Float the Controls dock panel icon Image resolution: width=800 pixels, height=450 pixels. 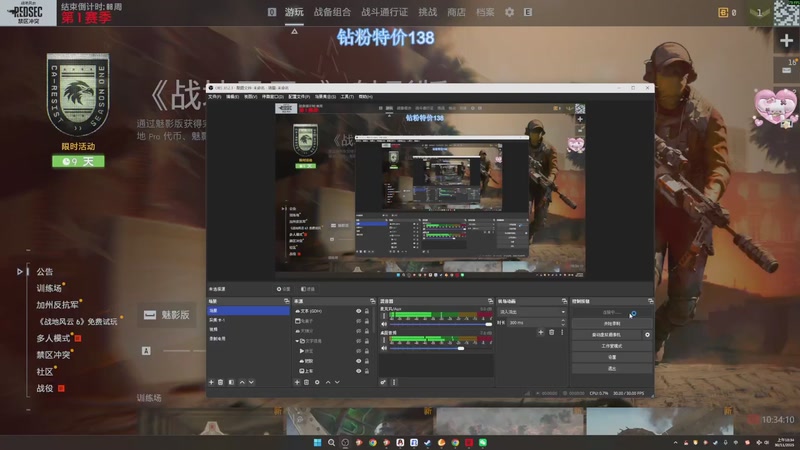[650, 301]
